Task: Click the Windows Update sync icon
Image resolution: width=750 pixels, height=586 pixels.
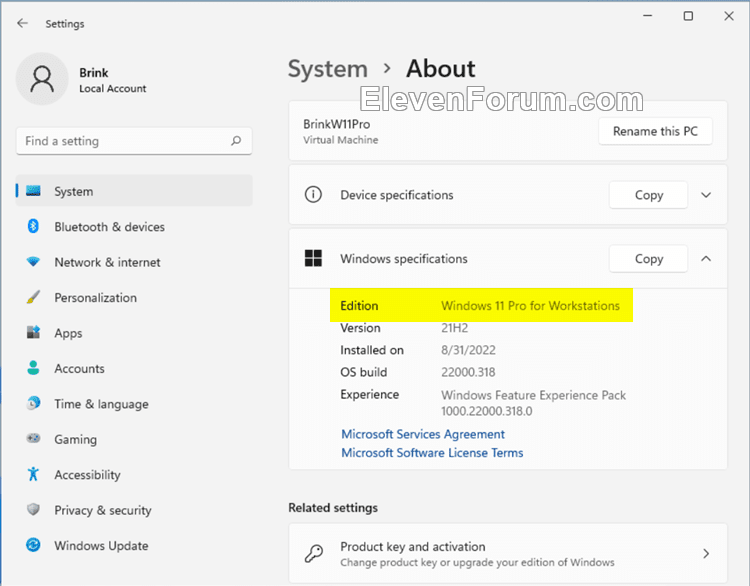Action: pyautogui.click(x=33, y=545)
